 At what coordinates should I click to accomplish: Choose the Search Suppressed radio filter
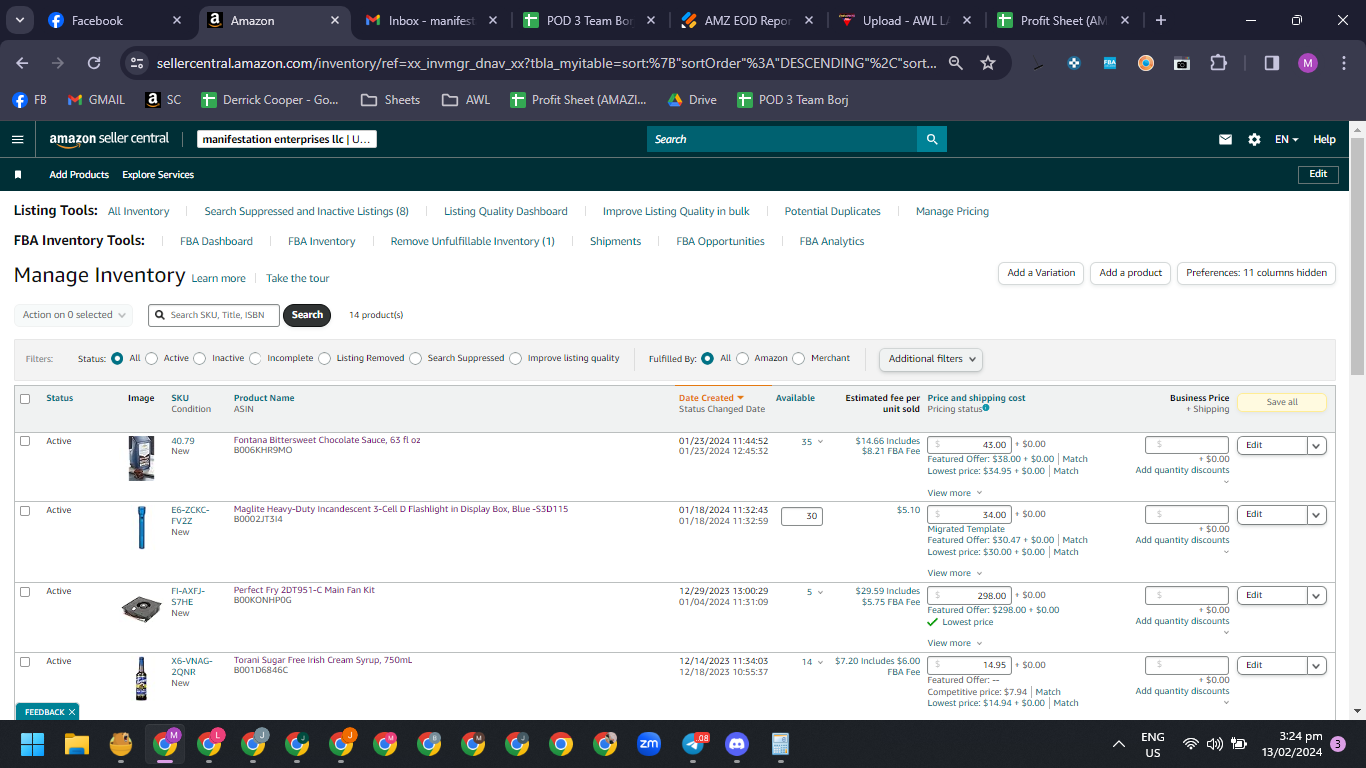tap(415, 358)
